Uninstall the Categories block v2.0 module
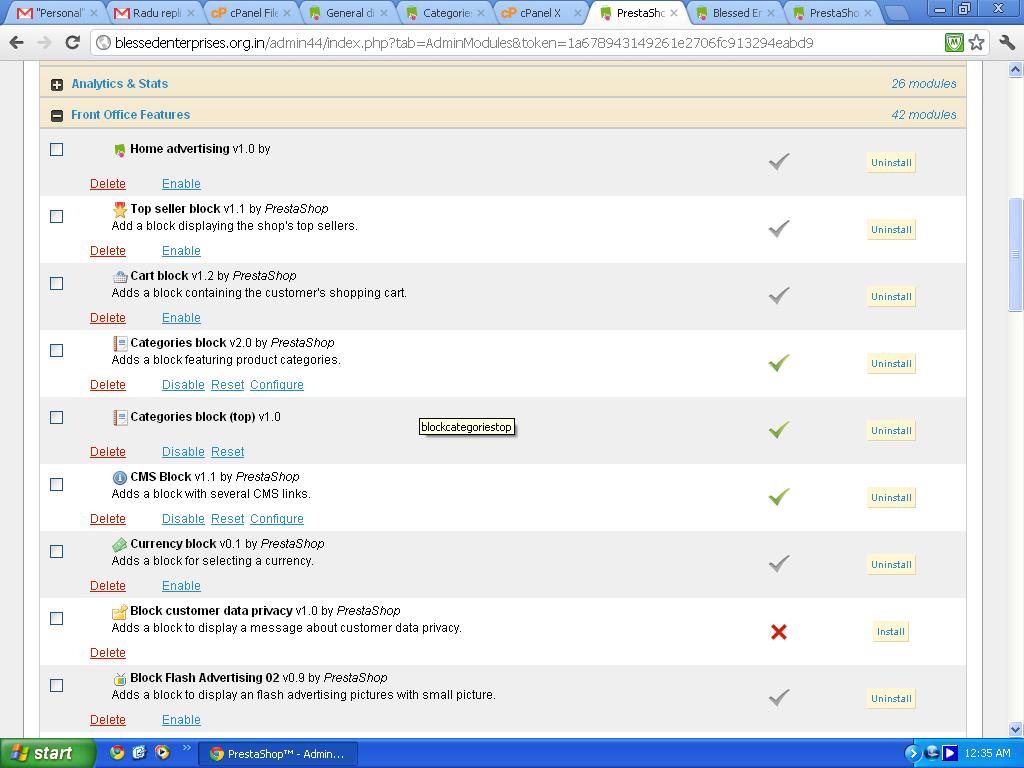This screenshot has width=1024, height=768. click(x=891, y=364)
